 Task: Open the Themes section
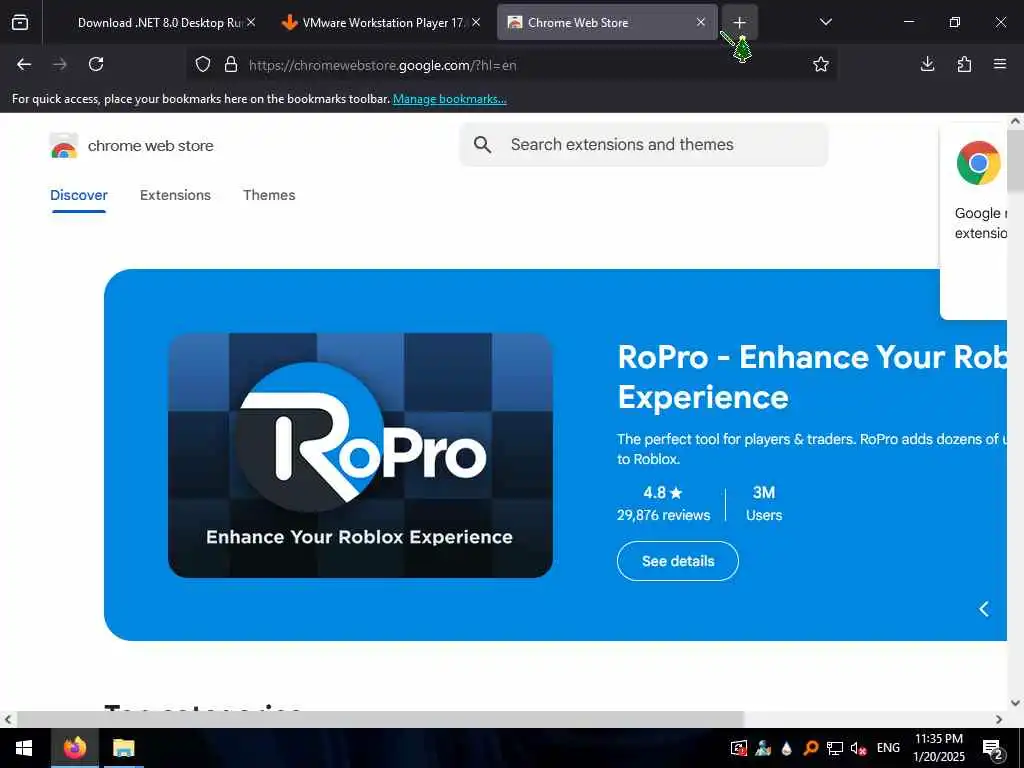click(x=269, y=195)
